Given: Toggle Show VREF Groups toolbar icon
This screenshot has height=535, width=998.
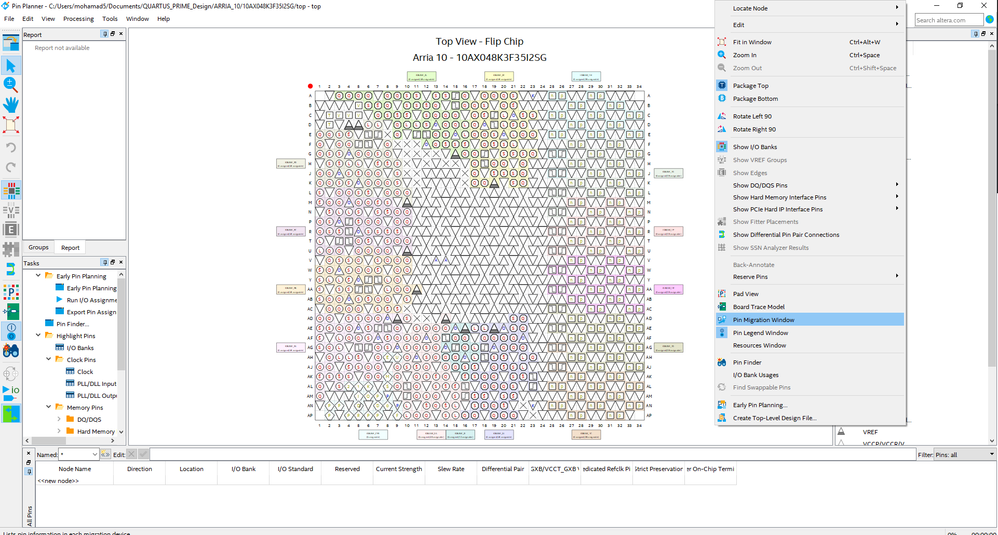Looking at the screenshot, I should (x=11, y=210).
